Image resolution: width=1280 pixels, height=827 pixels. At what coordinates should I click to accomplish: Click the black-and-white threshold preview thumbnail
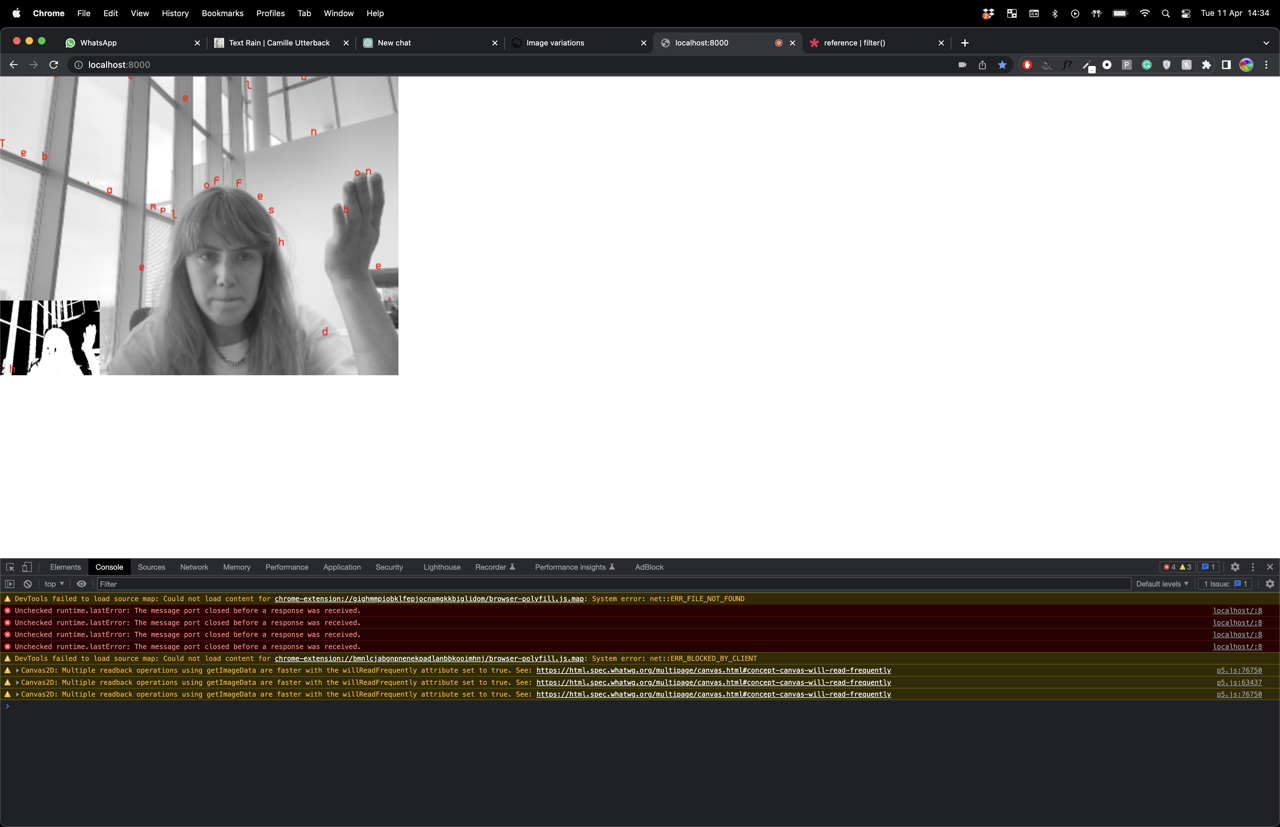pos(50,338)
